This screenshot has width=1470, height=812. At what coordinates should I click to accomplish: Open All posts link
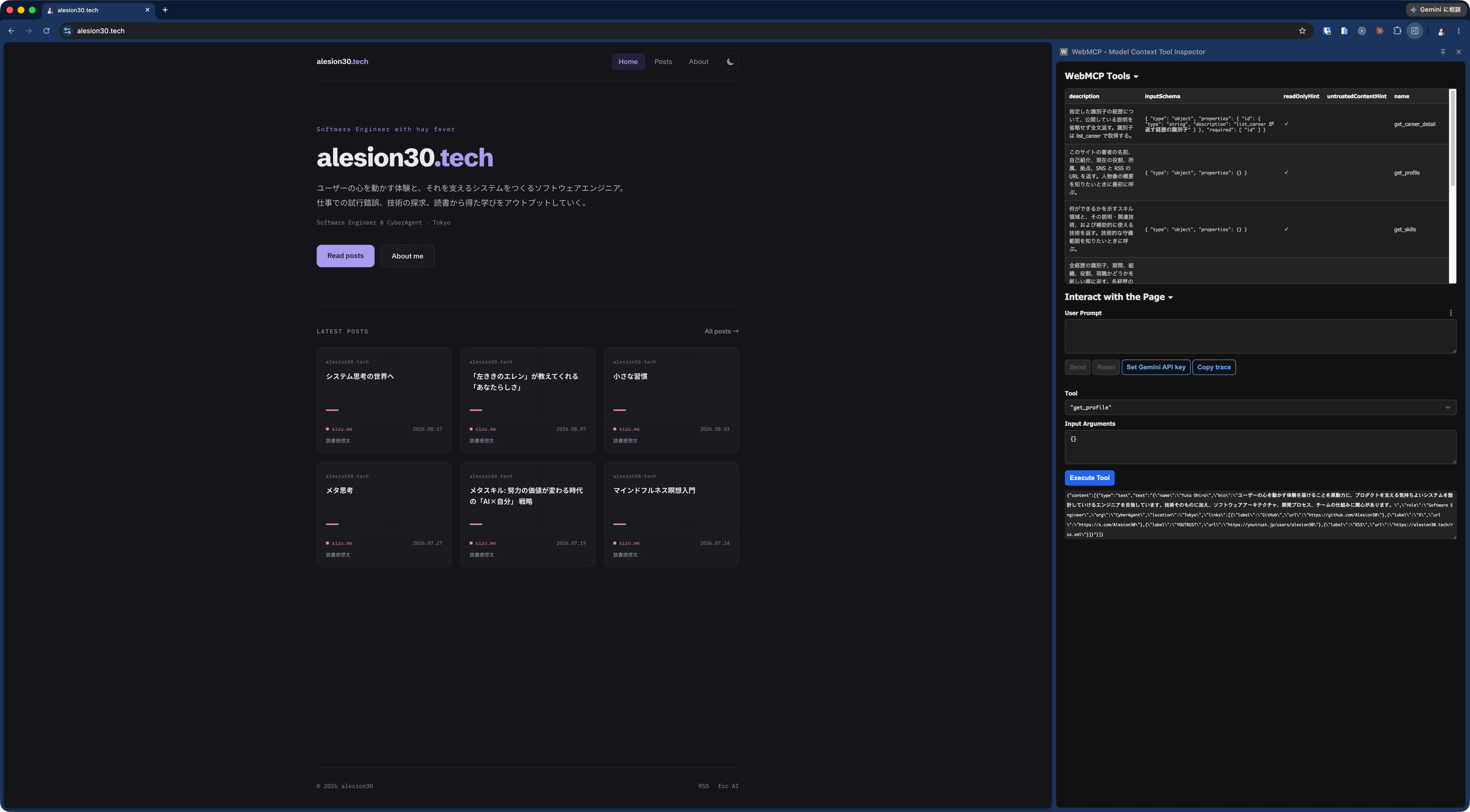[721, 331]
